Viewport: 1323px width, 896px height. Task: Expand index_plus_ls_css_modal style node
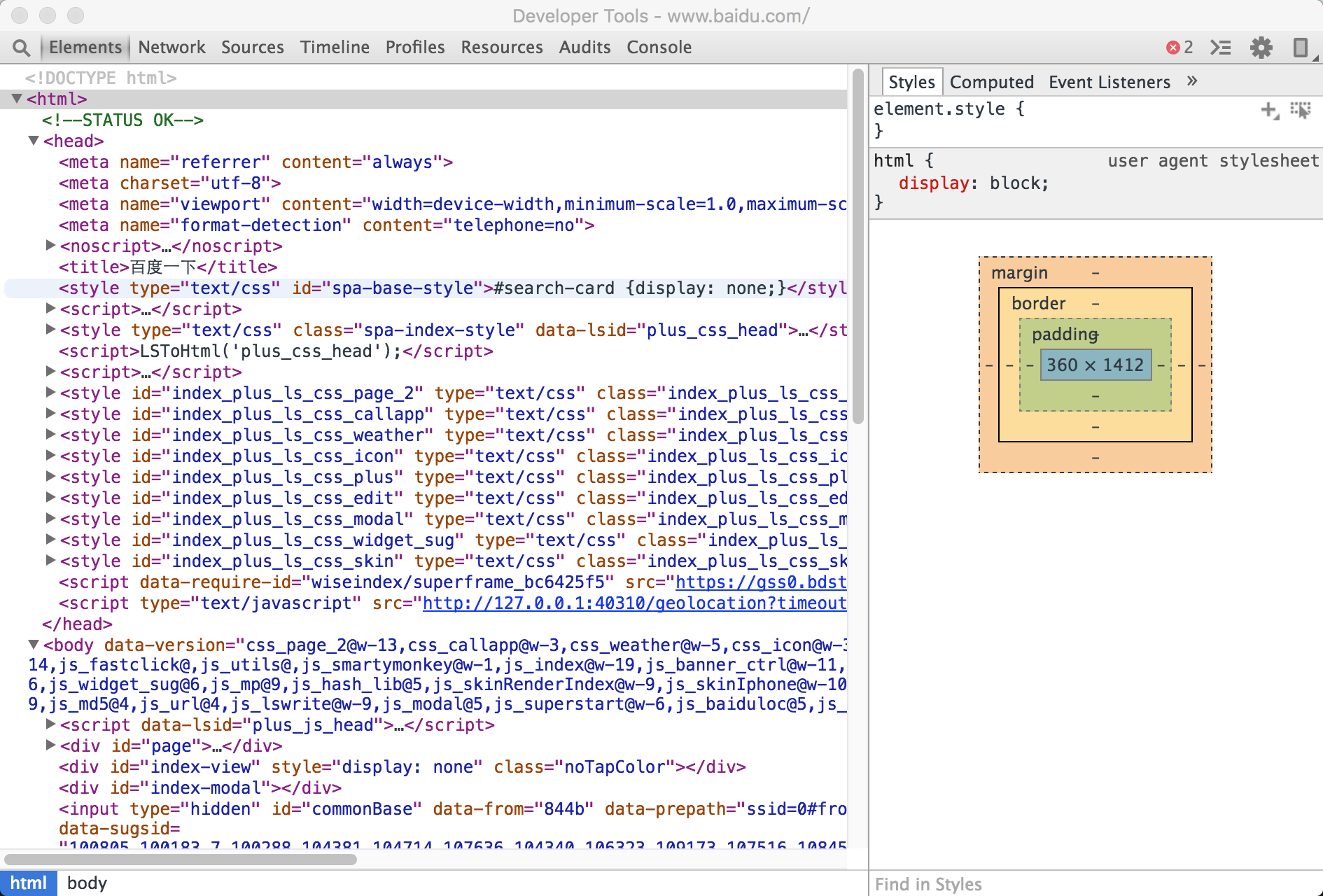50,519
